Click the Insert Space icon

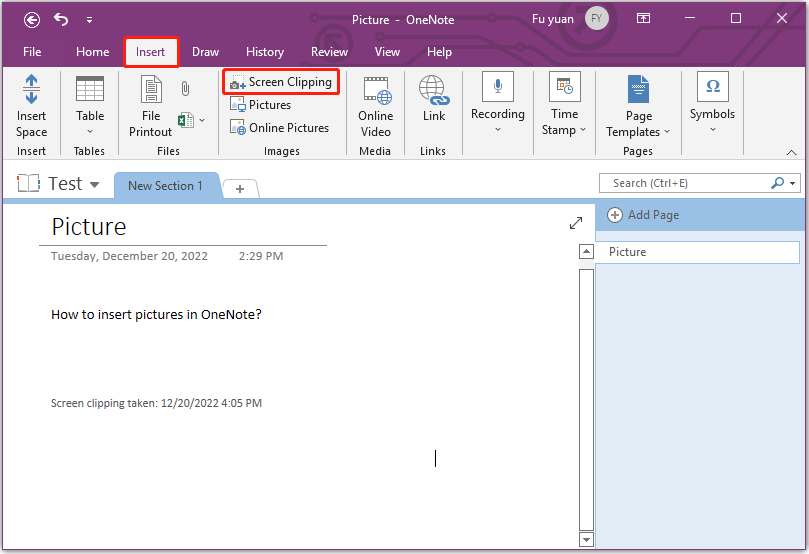click(31, 89)
